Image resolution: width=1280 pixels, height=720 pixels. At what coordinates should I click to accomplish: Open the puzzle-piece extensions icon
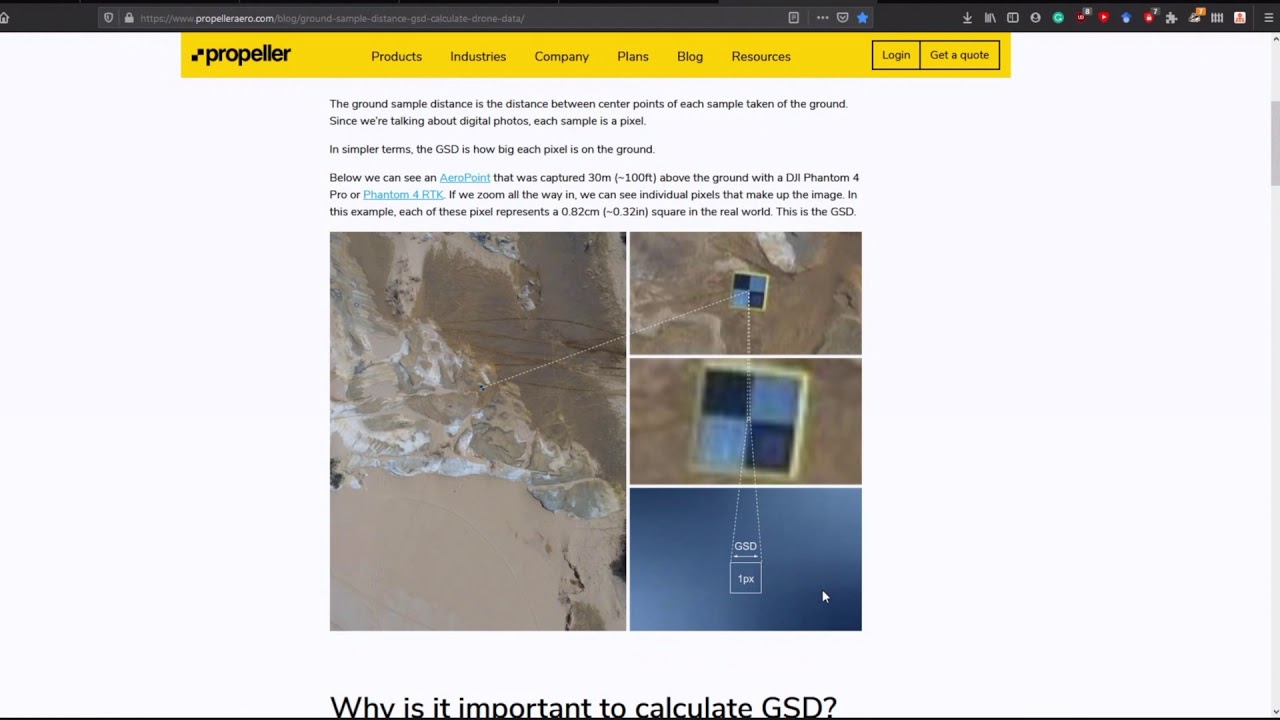1171,18
